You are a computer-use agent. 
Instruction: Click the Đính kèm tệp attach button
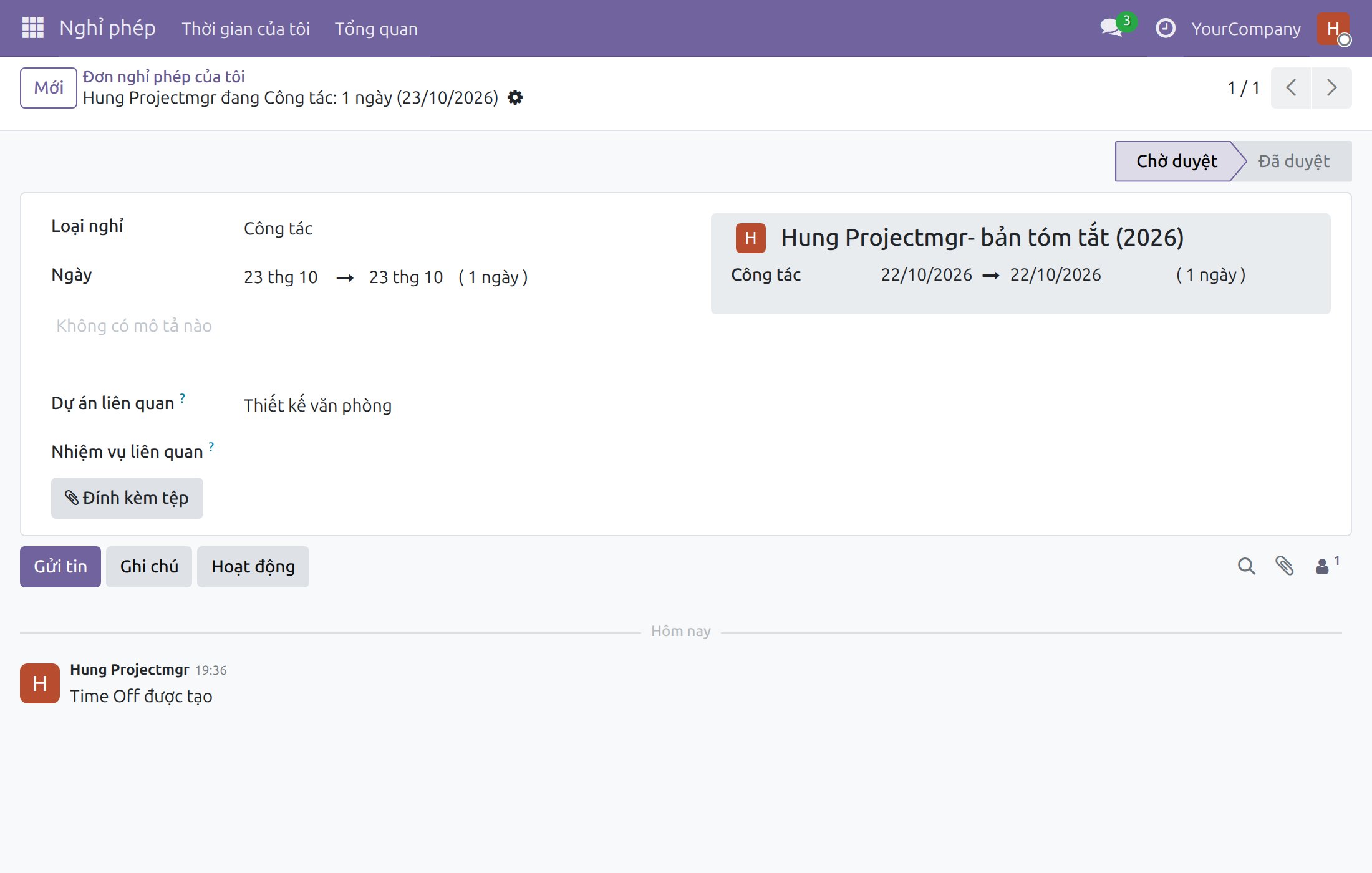[127, 498]
